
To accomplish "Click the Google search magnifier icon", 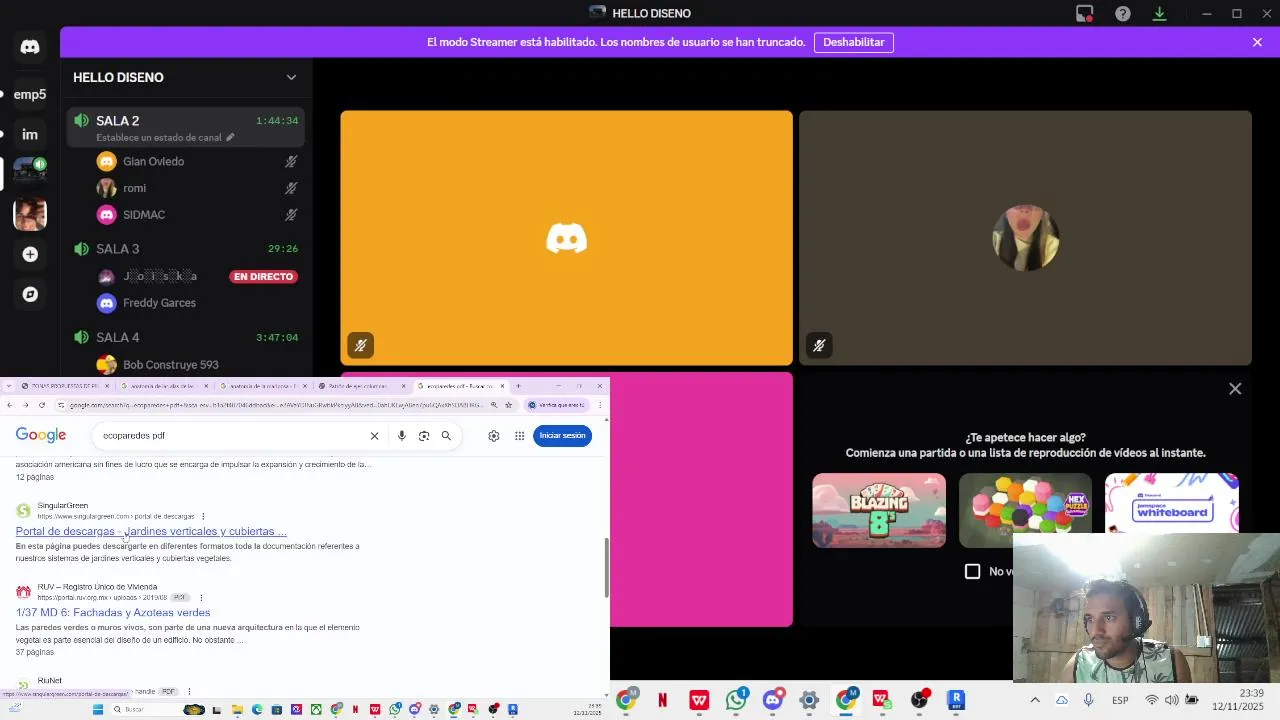I will coord(446,436).
